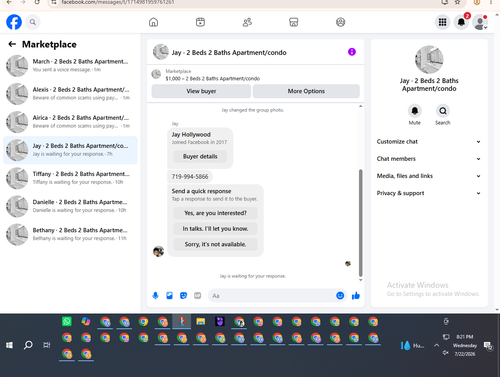
Task: Expand the Privacy & support section
Action: 429,193
